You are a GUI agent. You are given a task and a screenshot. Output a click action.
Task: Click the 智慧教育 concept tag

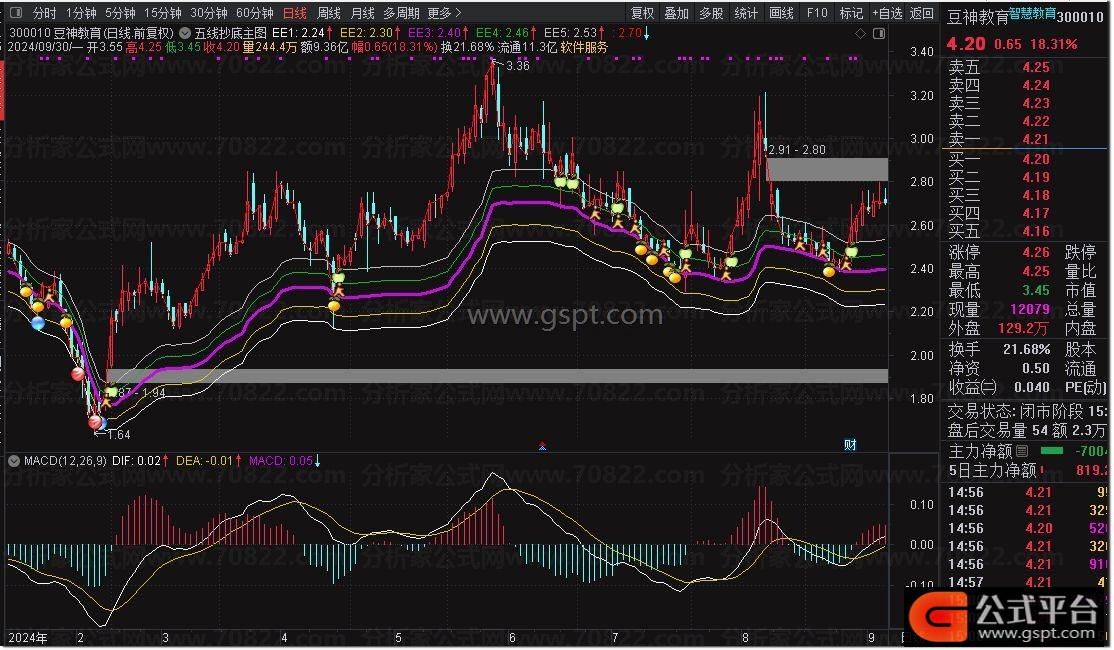tap(1032, 13)
